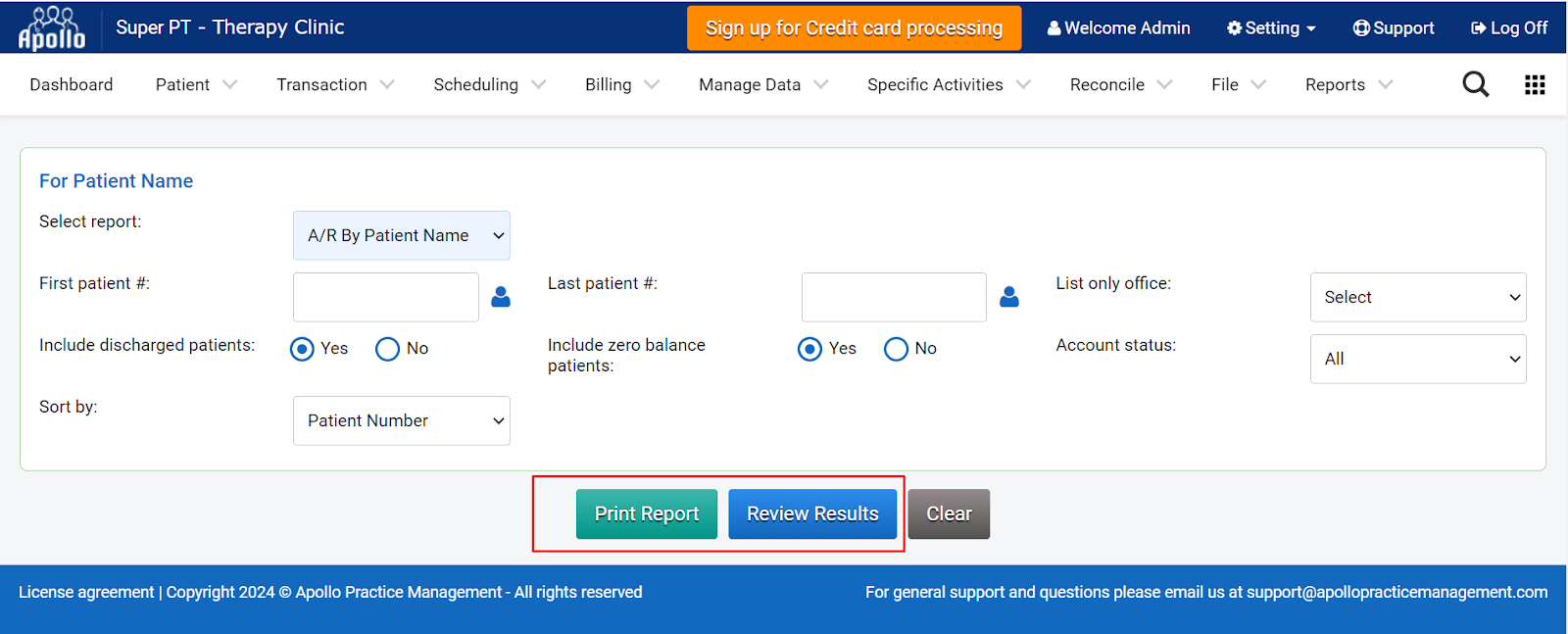Open the Reports menu
The image size is (1568, 634).
click(1348, 84)
